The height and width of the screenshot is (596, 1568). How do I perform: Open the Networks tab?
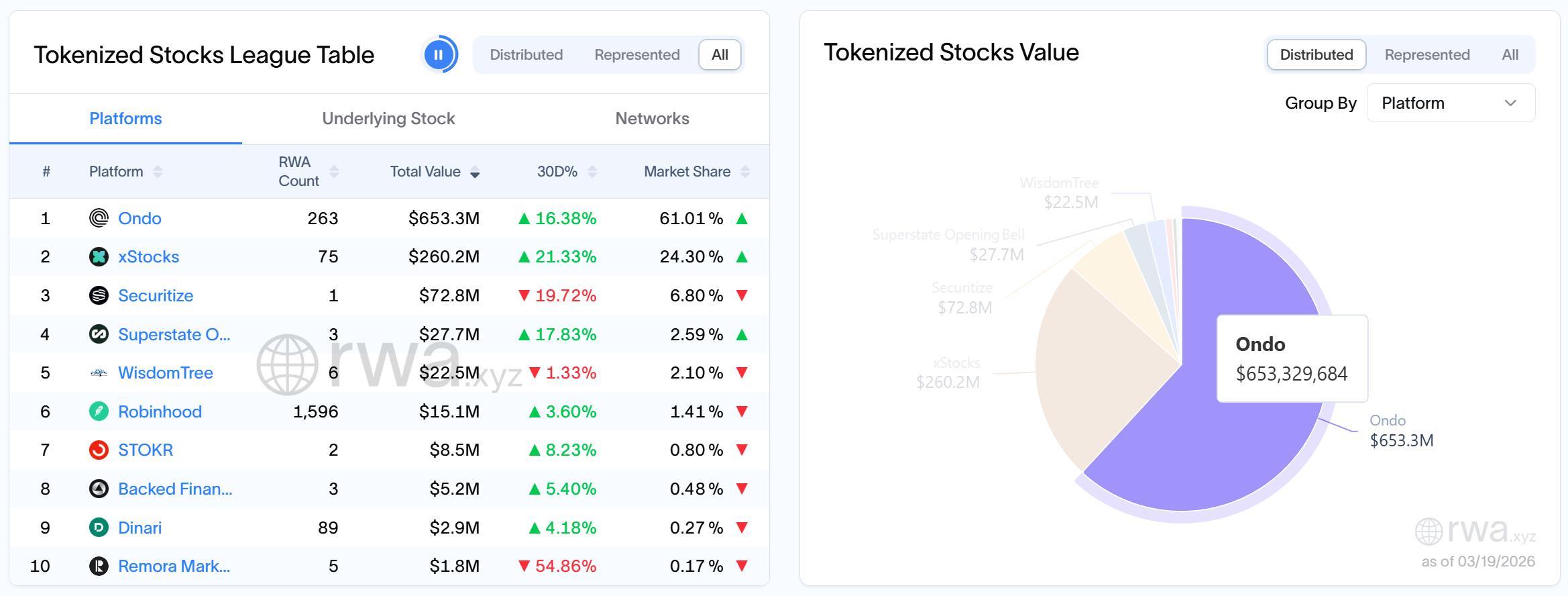tap(652, 119)
